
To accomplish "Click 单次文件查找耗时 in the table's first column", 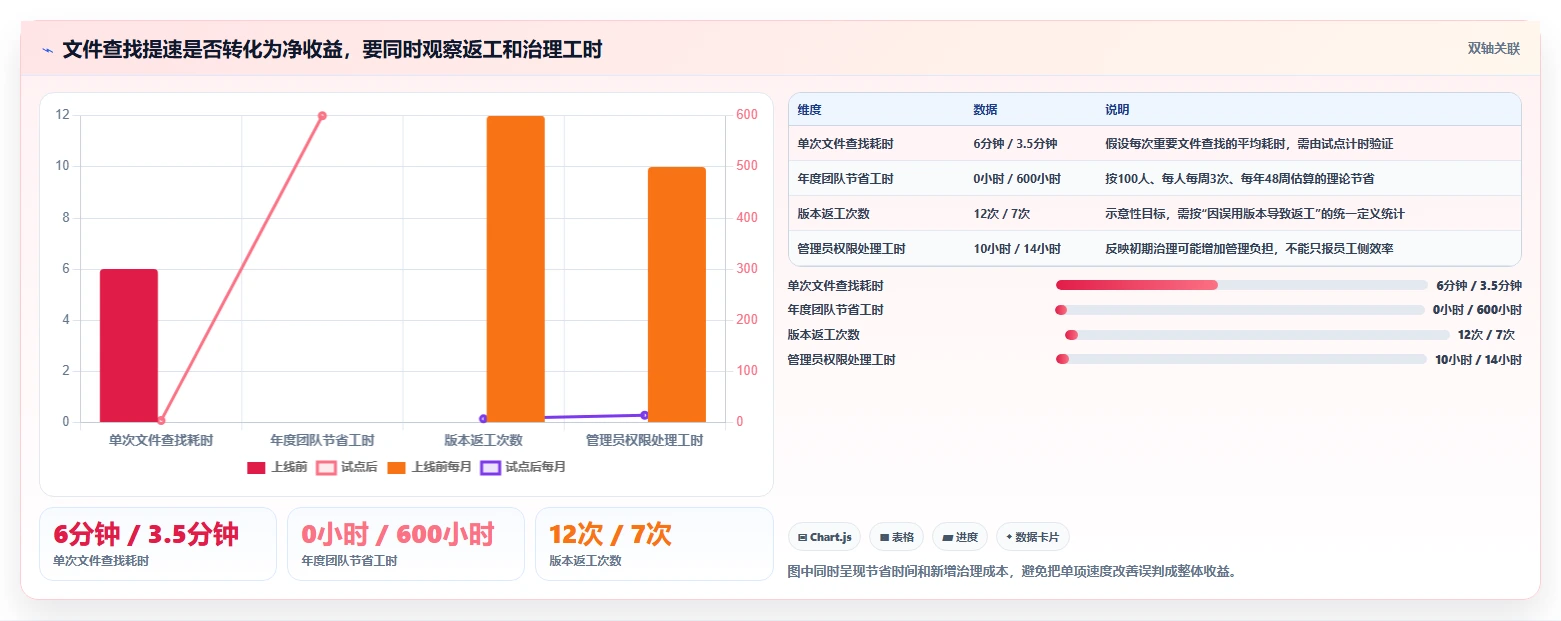I will [x=845, y=144].
